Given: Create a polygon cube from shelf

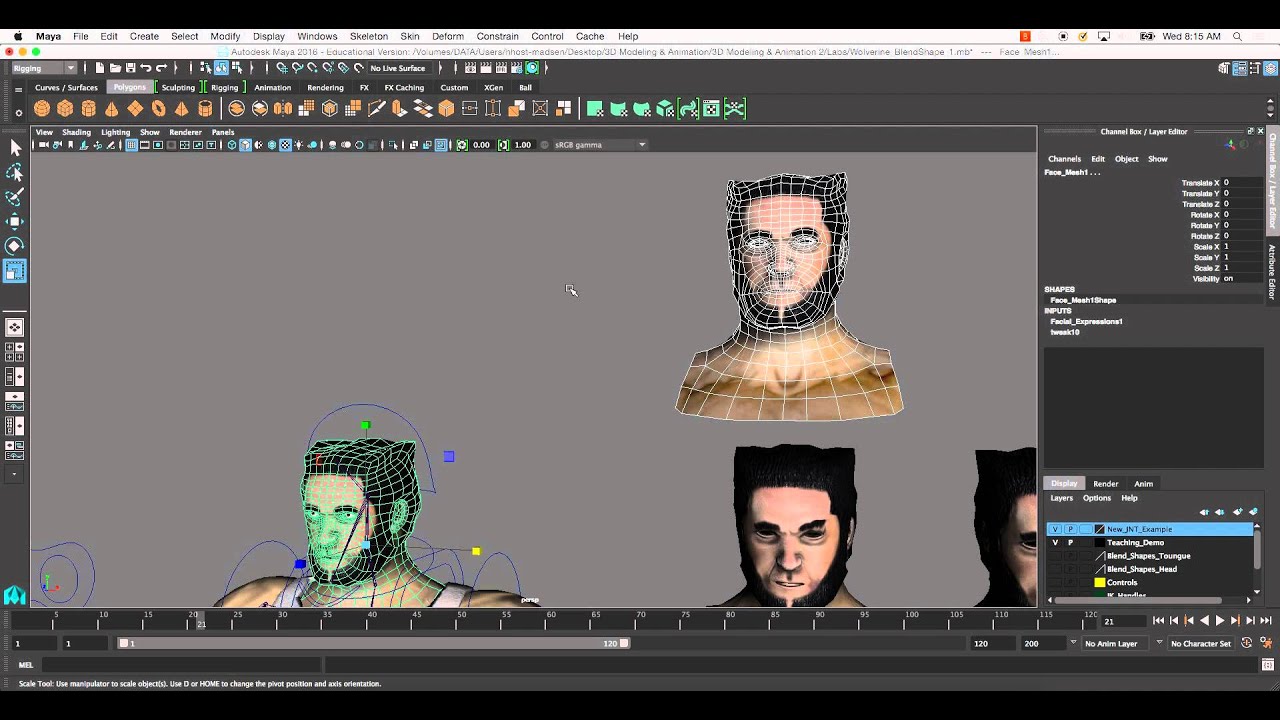Looking at the screenshot, I should [x=65, y=109].
